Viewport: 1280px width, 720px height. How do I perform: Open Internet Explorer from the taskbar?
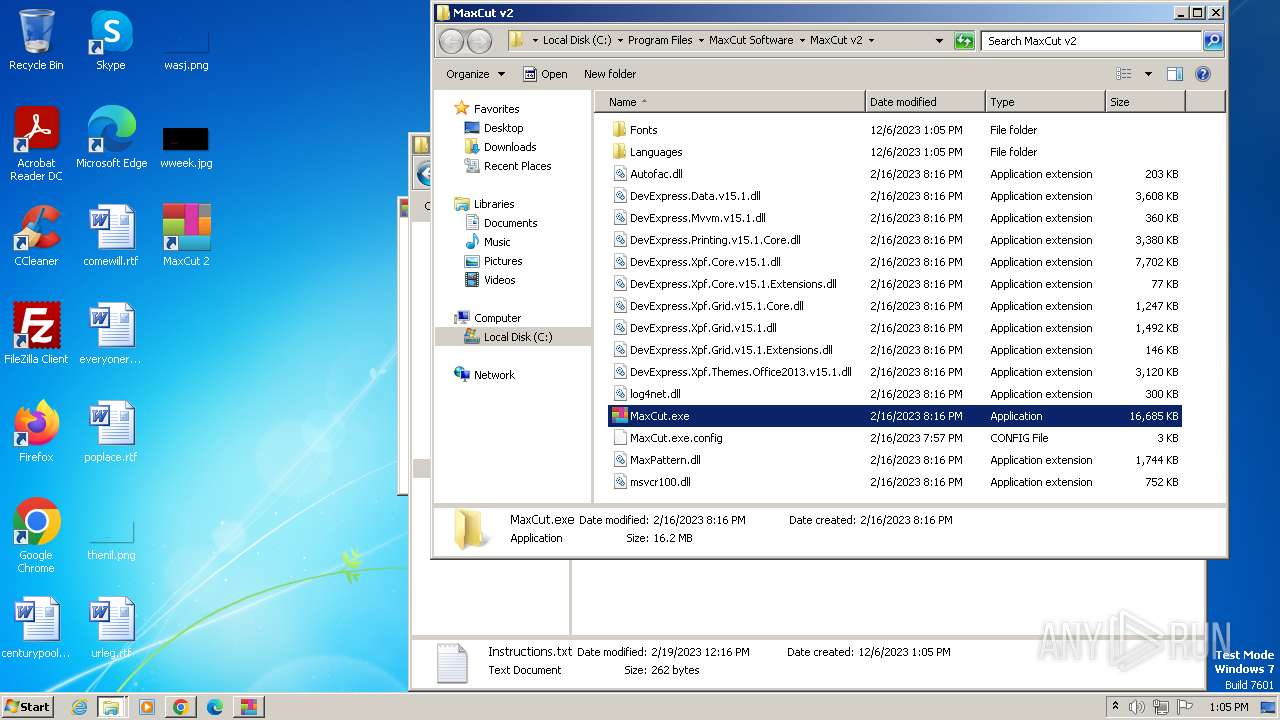[x=79, y=707]
